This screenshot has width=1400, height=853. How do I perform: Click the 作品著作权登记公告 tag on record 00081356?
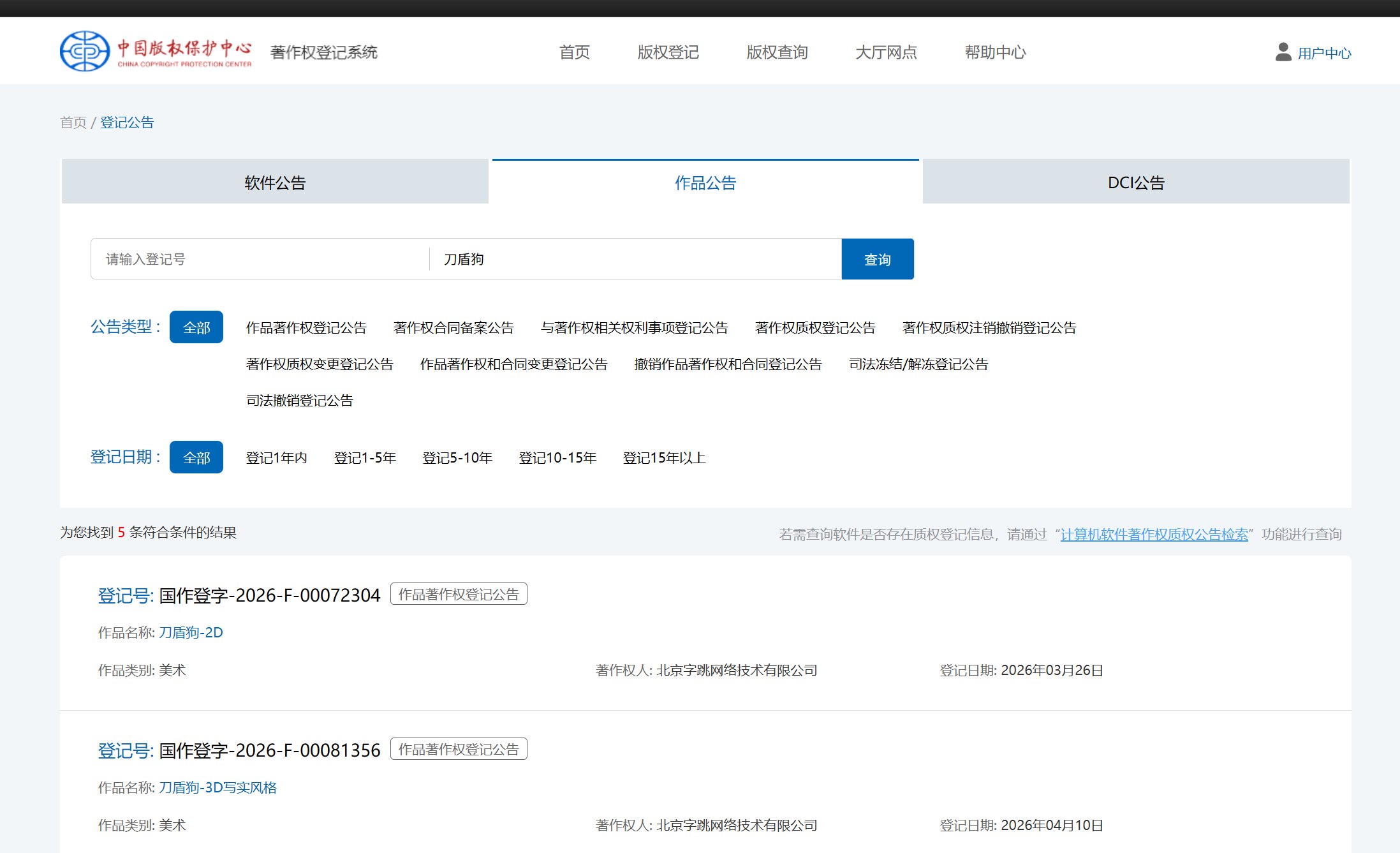tap(459, 749)
